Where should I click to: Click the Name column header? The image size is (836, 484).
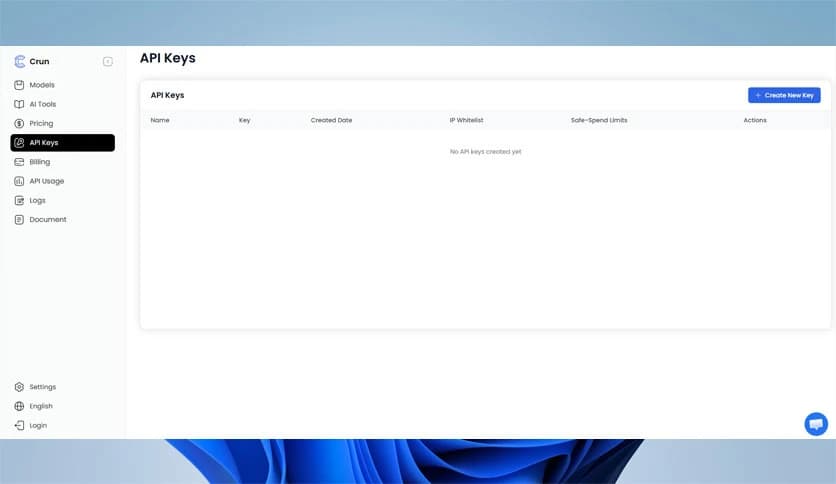pos(160,120)
